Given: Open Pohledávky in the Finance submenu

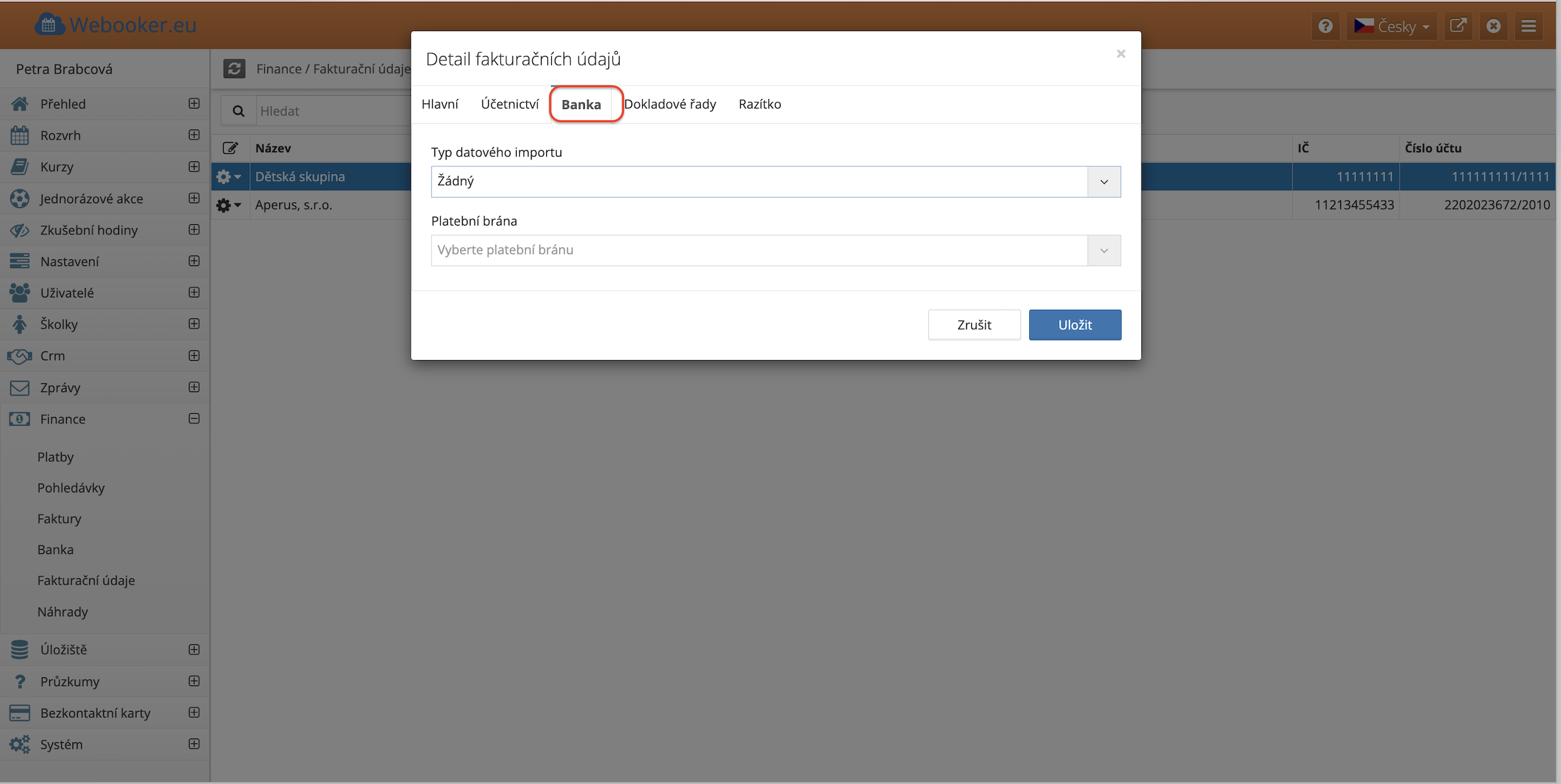Looking at the screenshot, I should click(71, 488).
